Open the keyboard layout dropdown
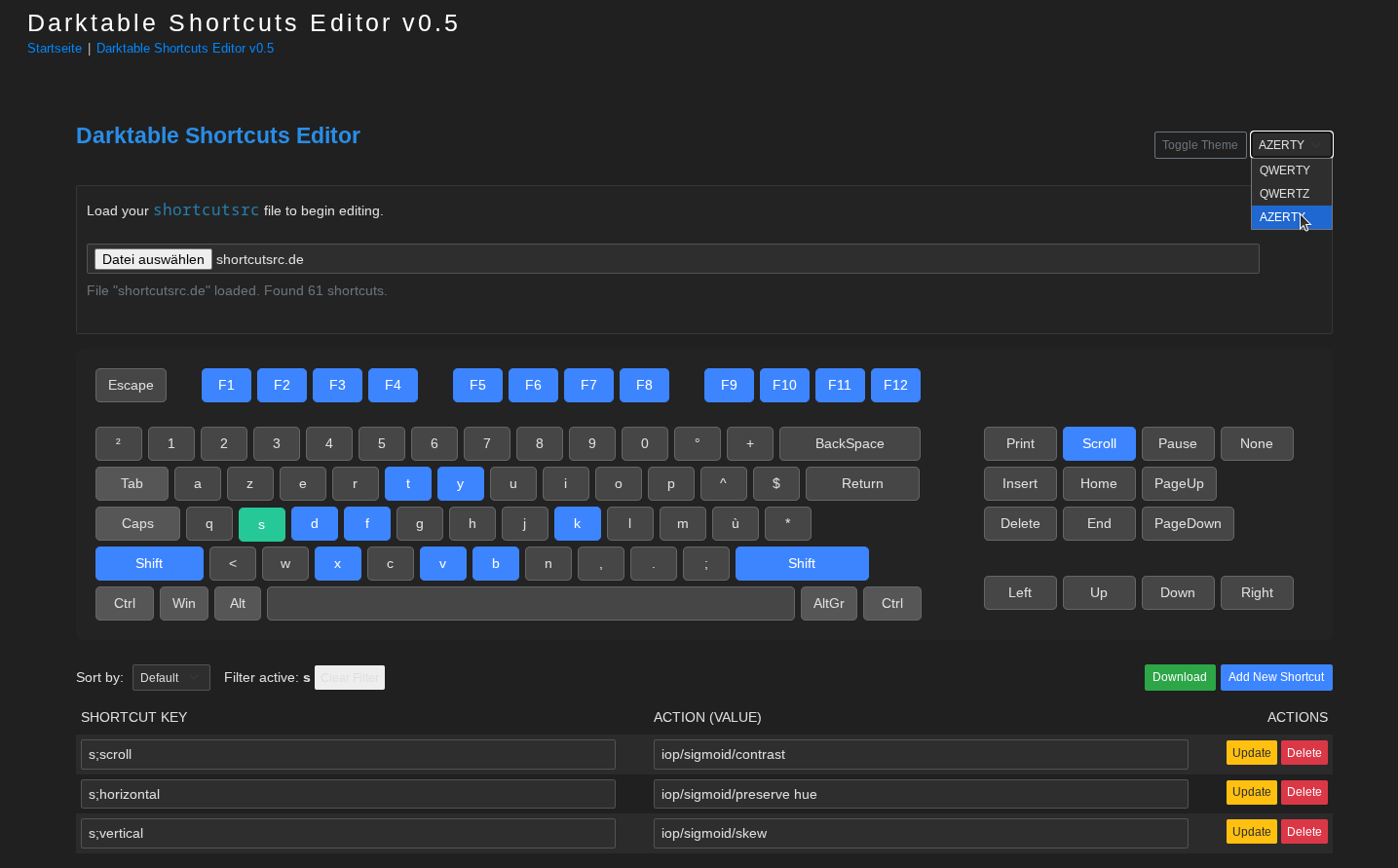This screenshot has width=1398, height=868. (x=1291, y=145)
